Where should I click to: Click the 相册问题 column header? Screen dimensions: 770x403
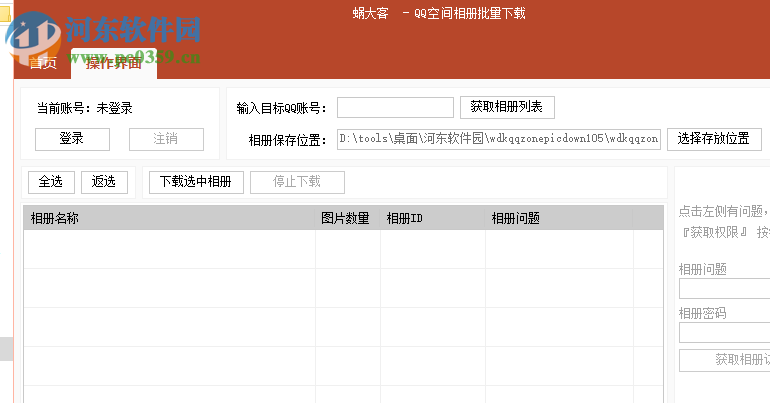[x=559, y=218]
